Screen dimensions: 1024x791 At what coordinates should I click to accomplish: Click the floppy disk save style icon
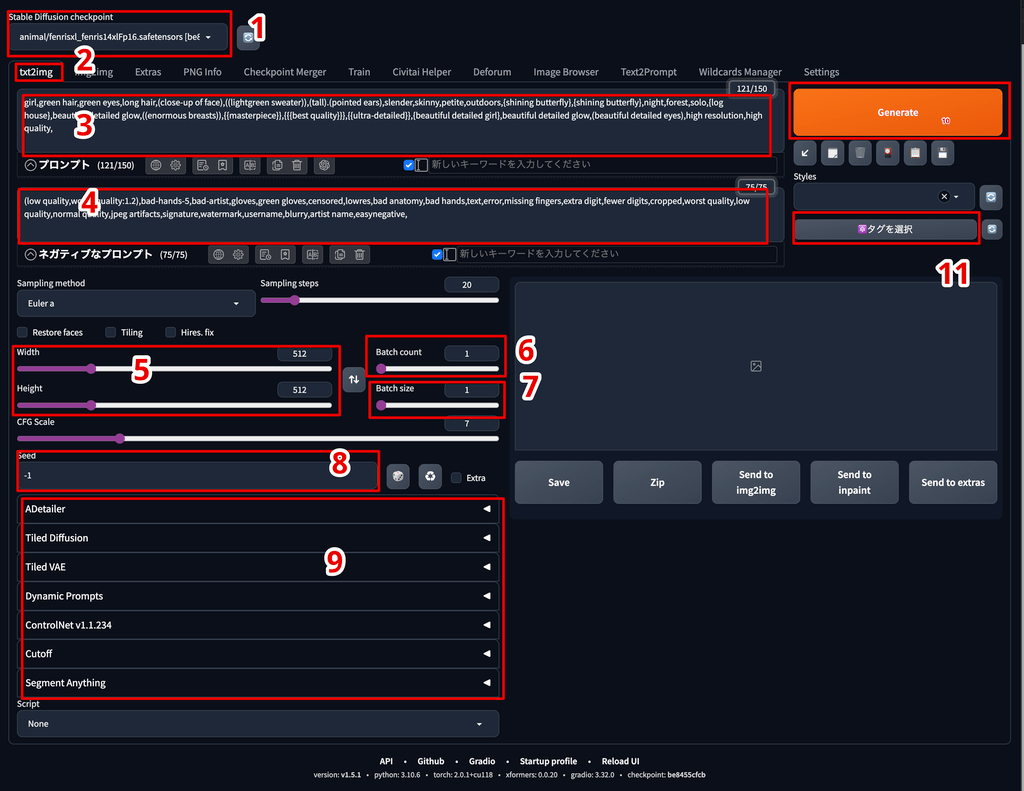pyautogui.click(x=940, y=153)
